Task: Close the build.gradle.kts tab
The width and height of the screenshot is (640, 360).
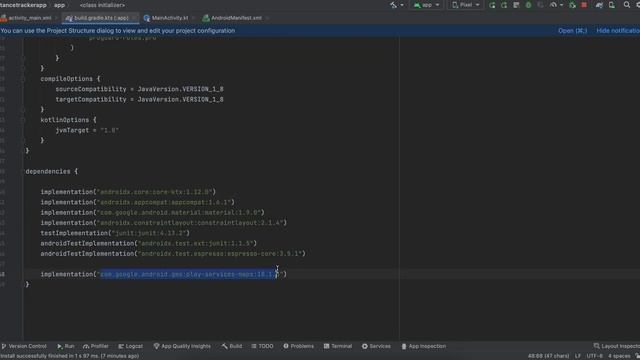Action: pos(134,18)
